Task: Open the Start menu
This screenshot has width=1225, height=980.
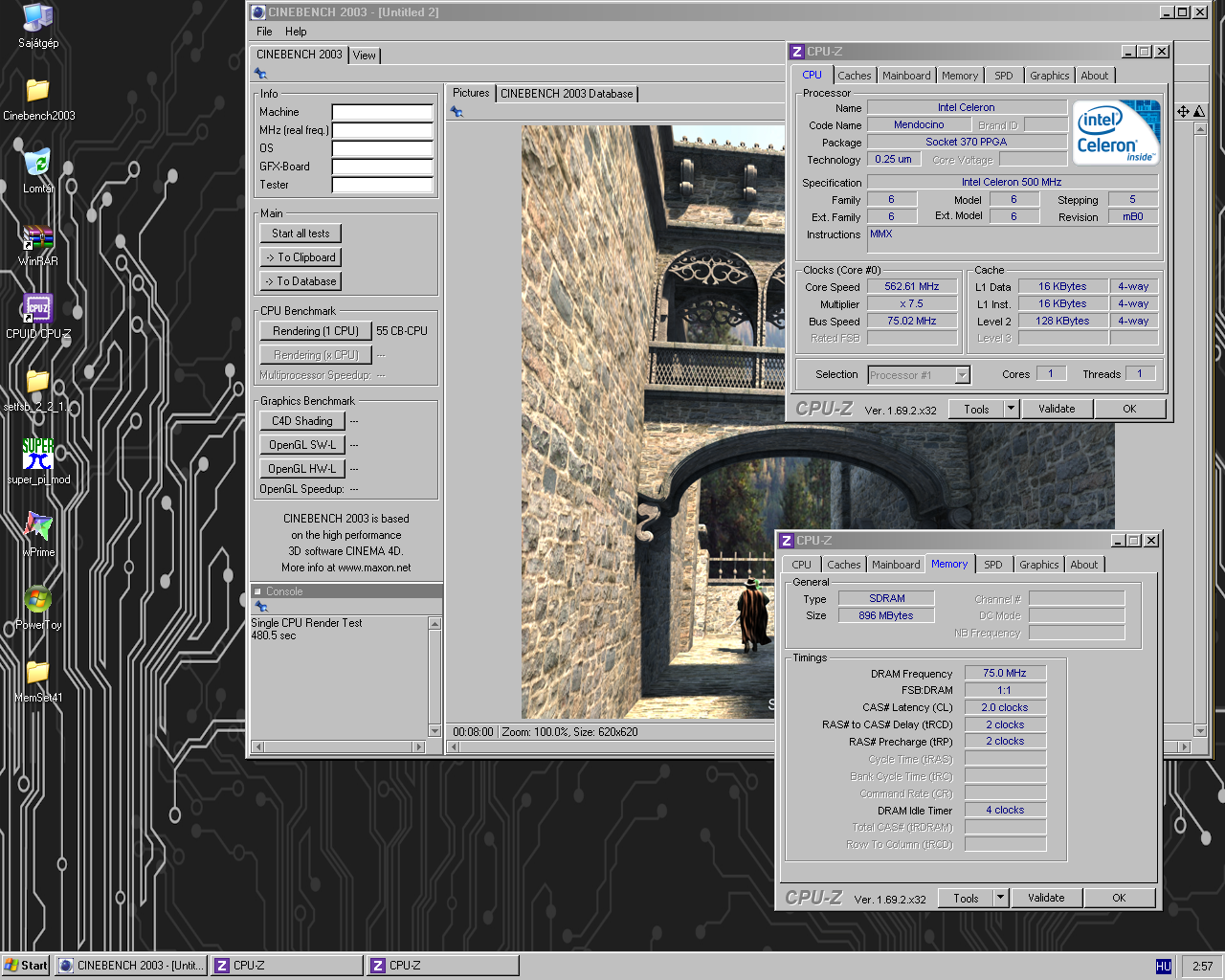Action: click(x=26, y=966)
